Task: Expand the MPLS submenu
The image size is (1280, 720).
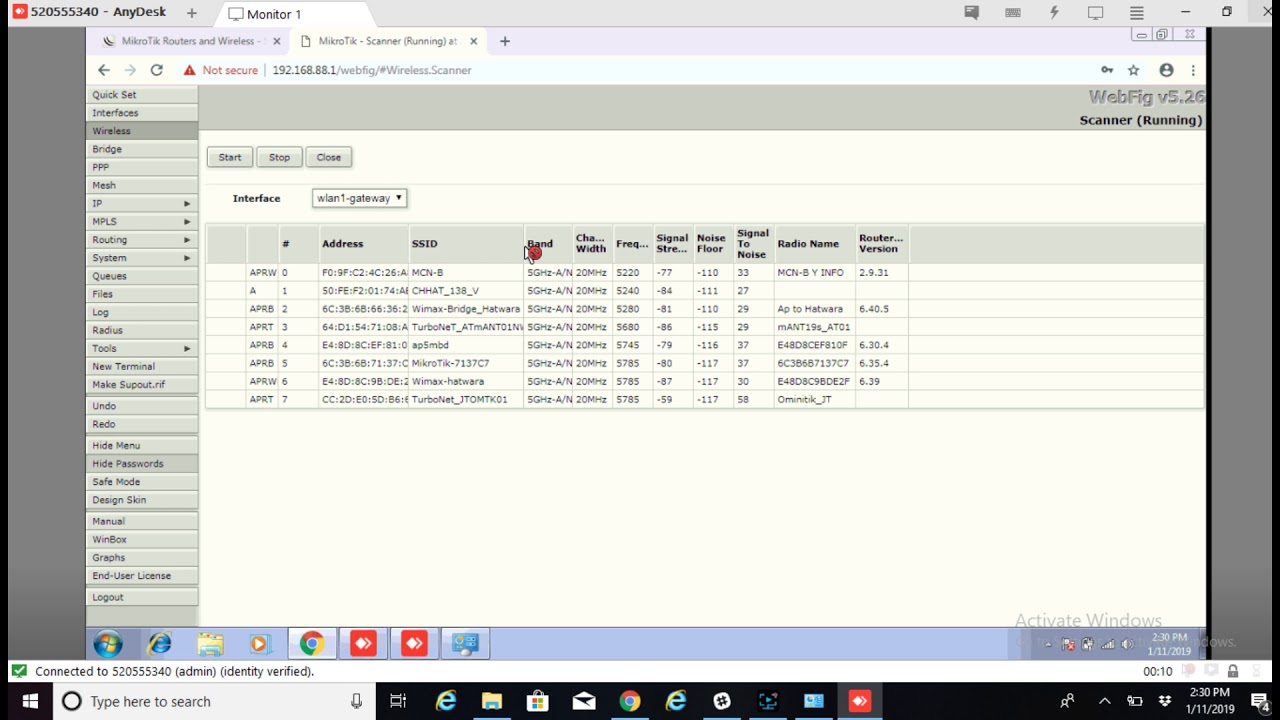Action: coord(142,221)
